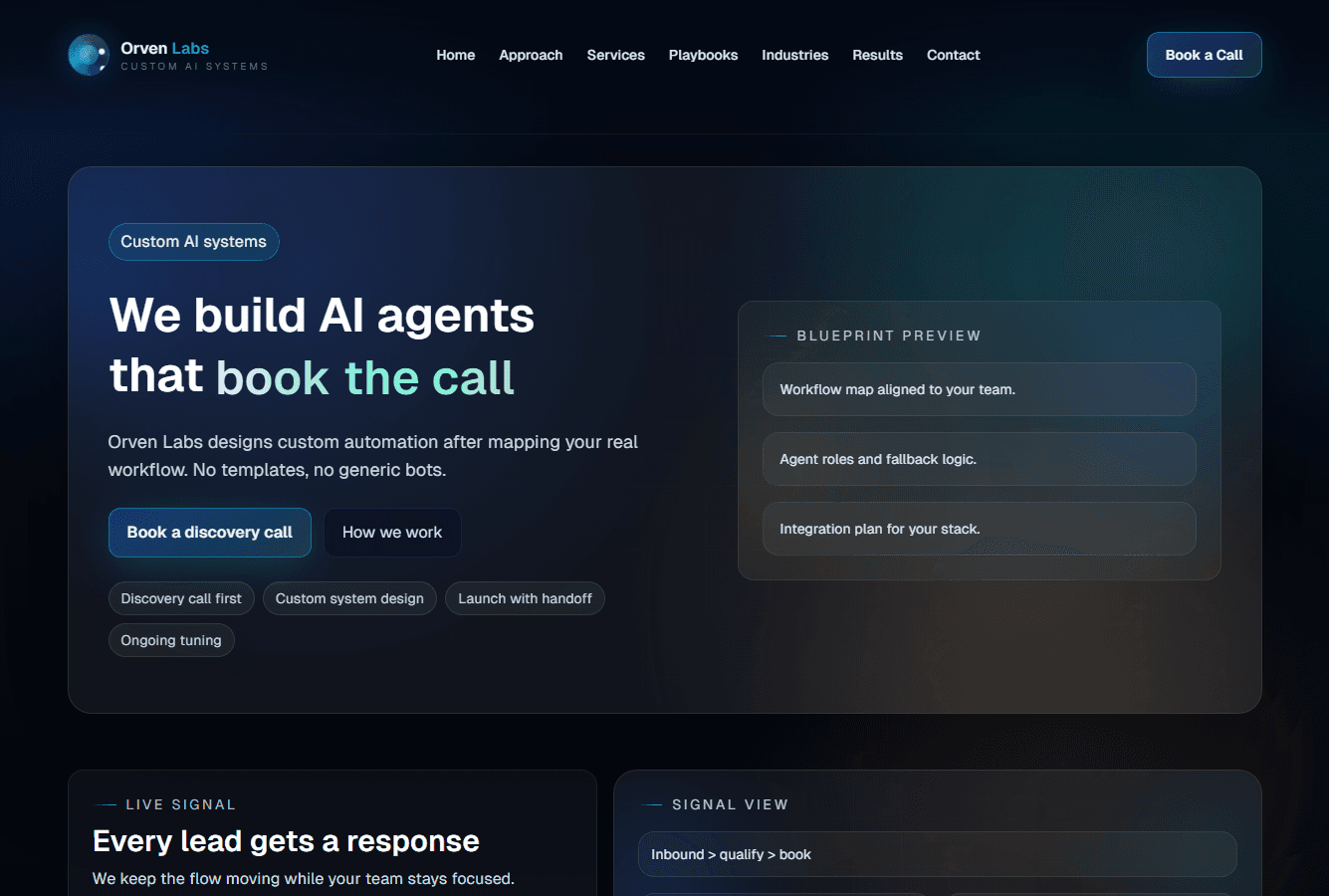The height and width of the screenshot is (896, 1329).
Task: Select the Custom system design chip
Action: [349, 598]
